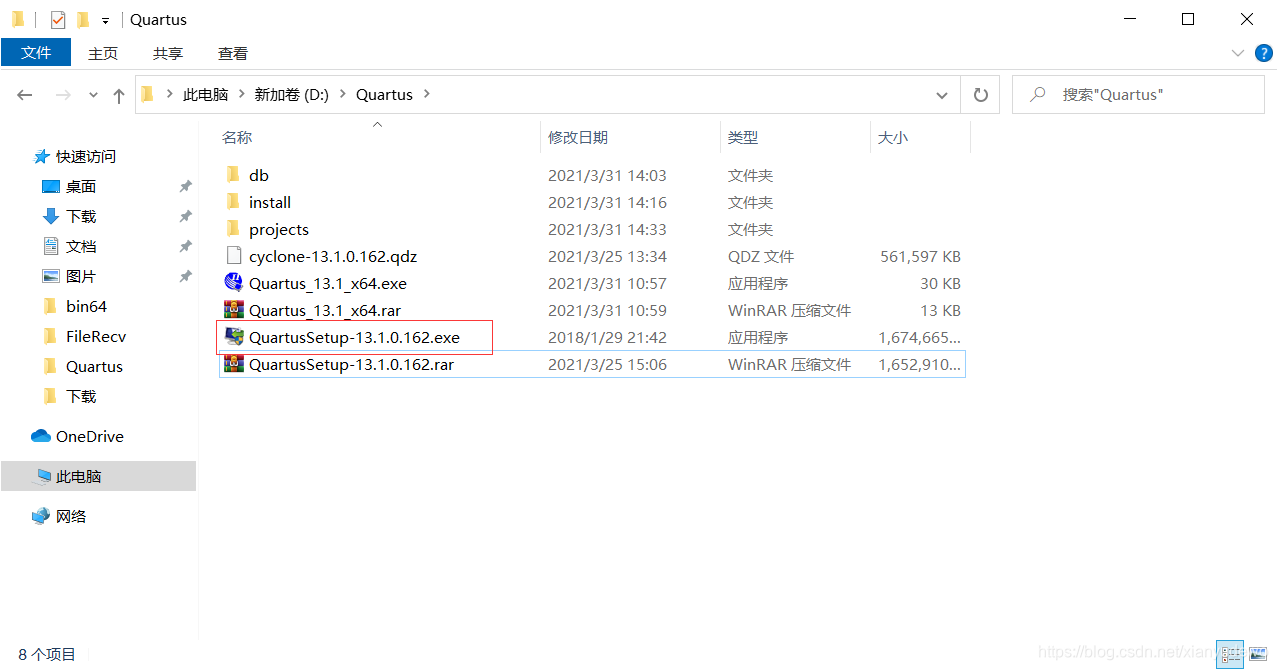Image resolution: width=1278 pixels, height=670 pixels.
Task: Select OneDrive in the navigation pane
Action: click(x=90, y=437)
